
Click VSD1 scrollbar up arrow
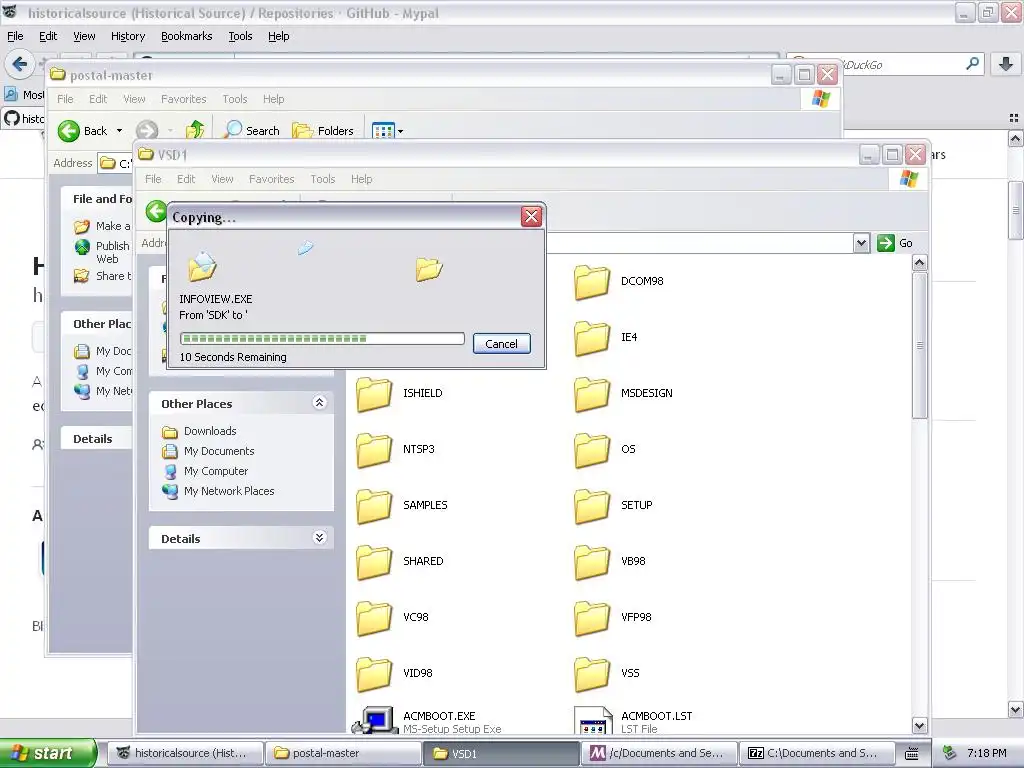(x=920, y=263)
